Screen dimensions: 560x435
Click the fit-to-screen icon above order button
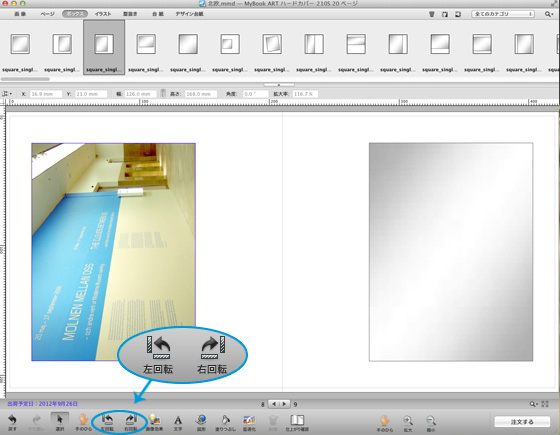coord(545,404)
